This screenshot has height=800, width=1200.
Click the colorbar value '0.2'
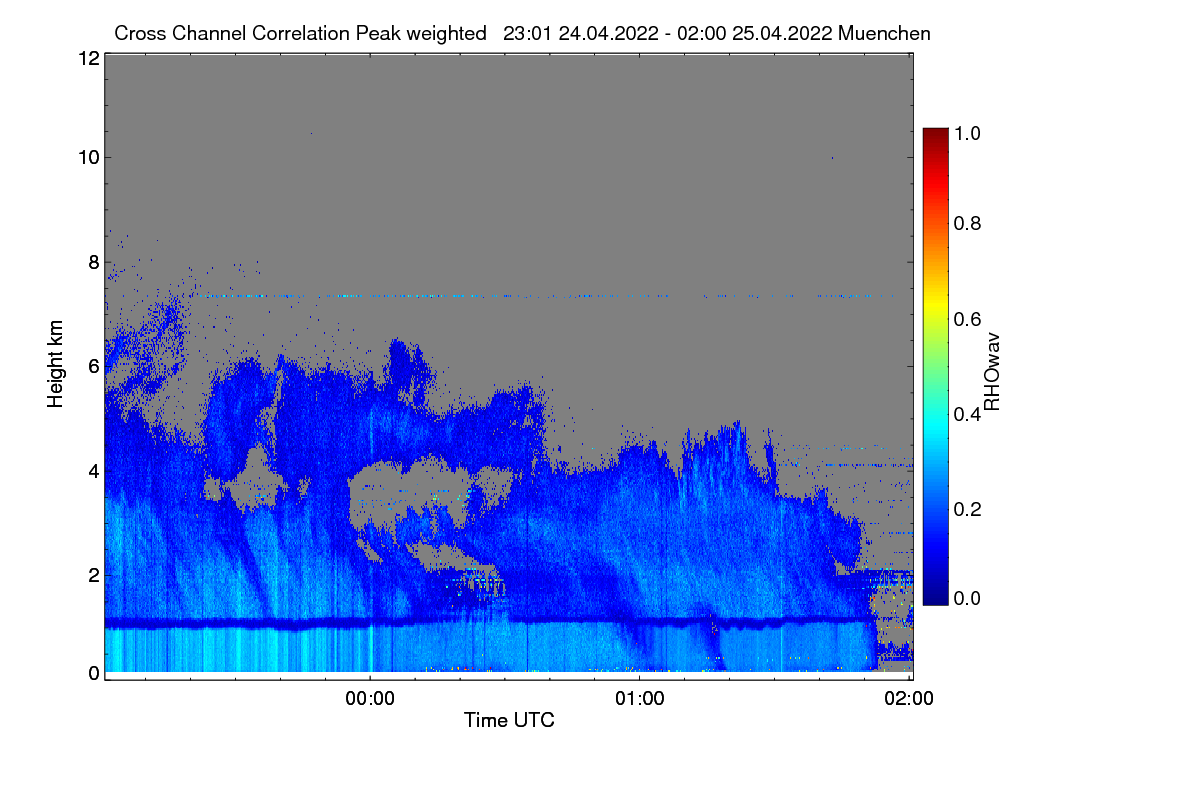coord(966,509)
